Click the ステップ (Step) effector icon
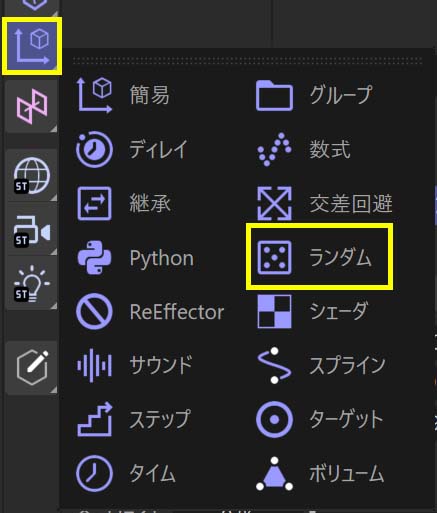Viewport: 437px width, 513px height. point(94,419)
